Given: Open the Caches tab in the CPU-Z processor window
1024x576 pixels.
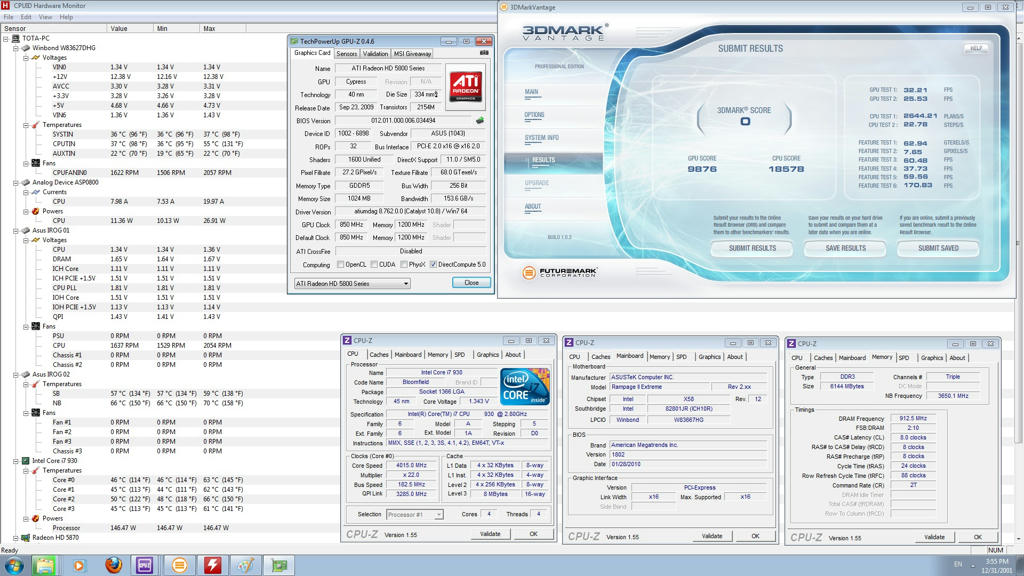Looking at the screenshot, I should point(379,355).
